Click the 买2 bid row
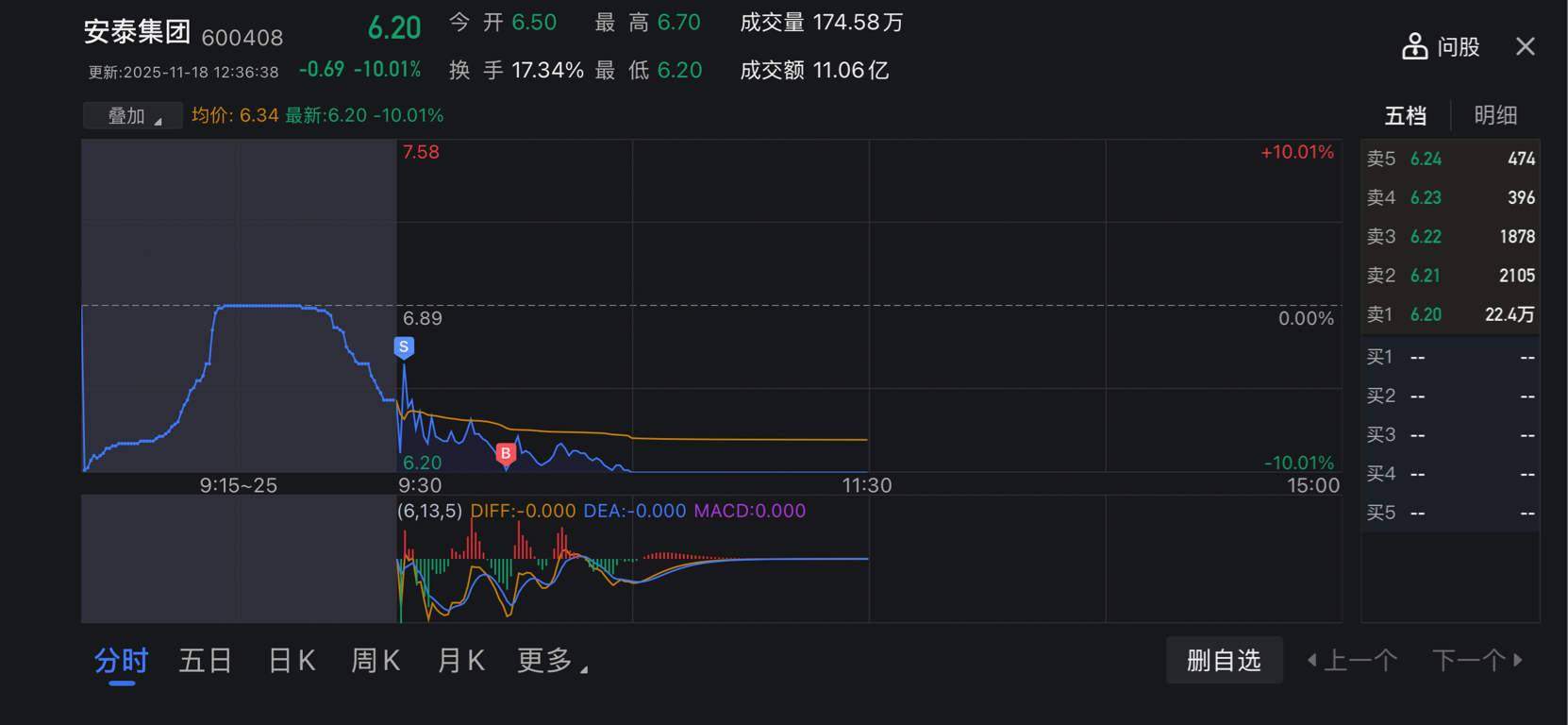Image resolution: width=1568 pixels, height=725 pixels. pos(1450,396)
